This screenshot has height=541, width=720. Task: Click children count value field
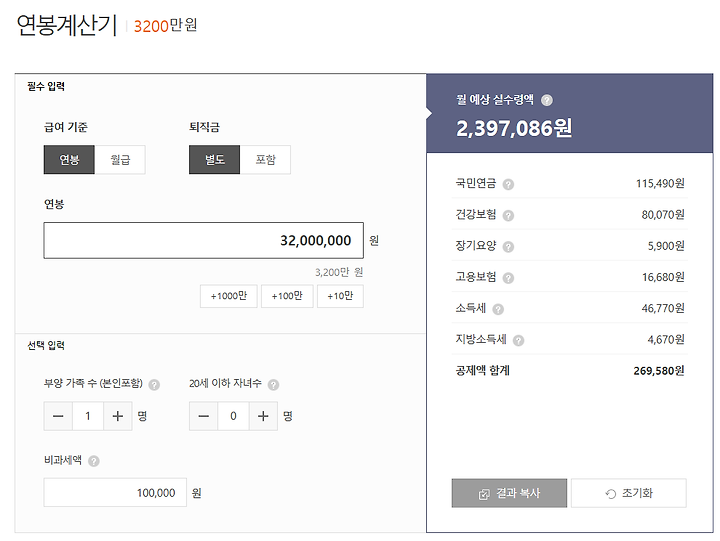233,416
